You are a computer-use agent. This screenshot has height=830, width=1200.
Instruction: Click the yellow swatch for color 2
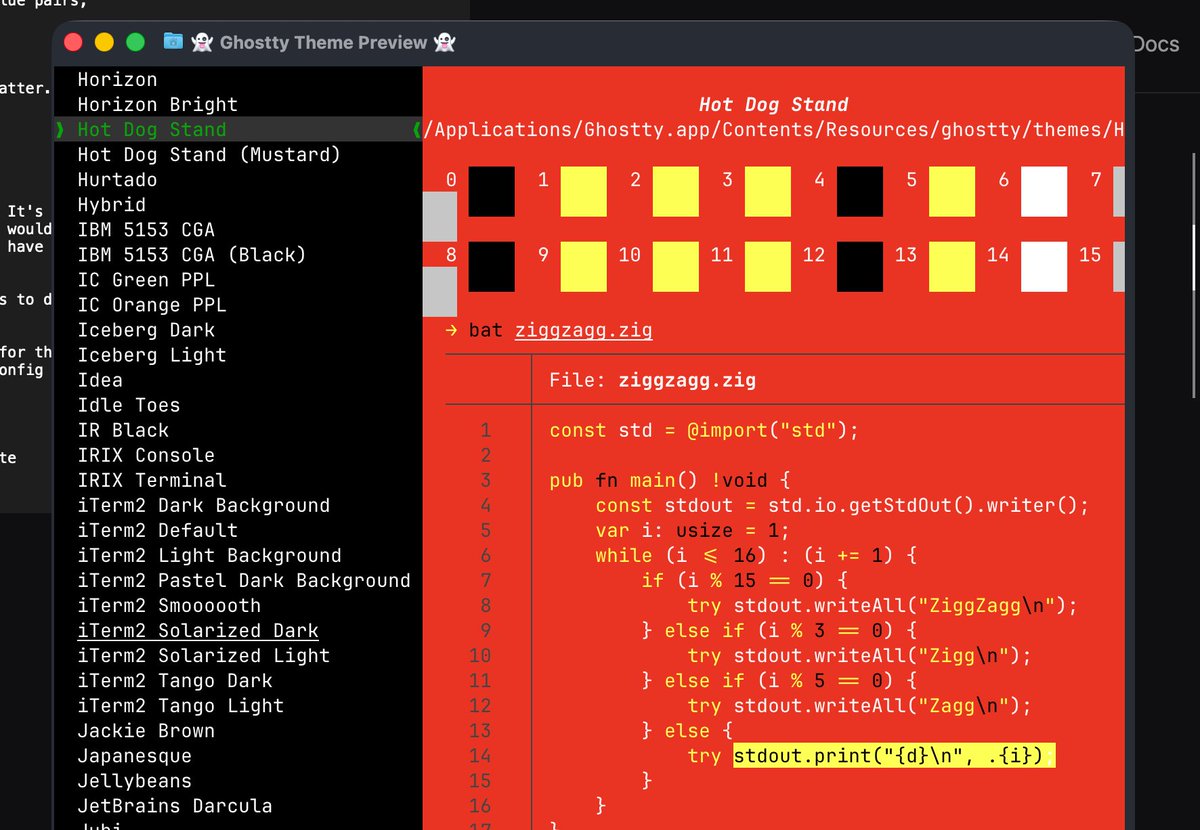tap(676, 192)
